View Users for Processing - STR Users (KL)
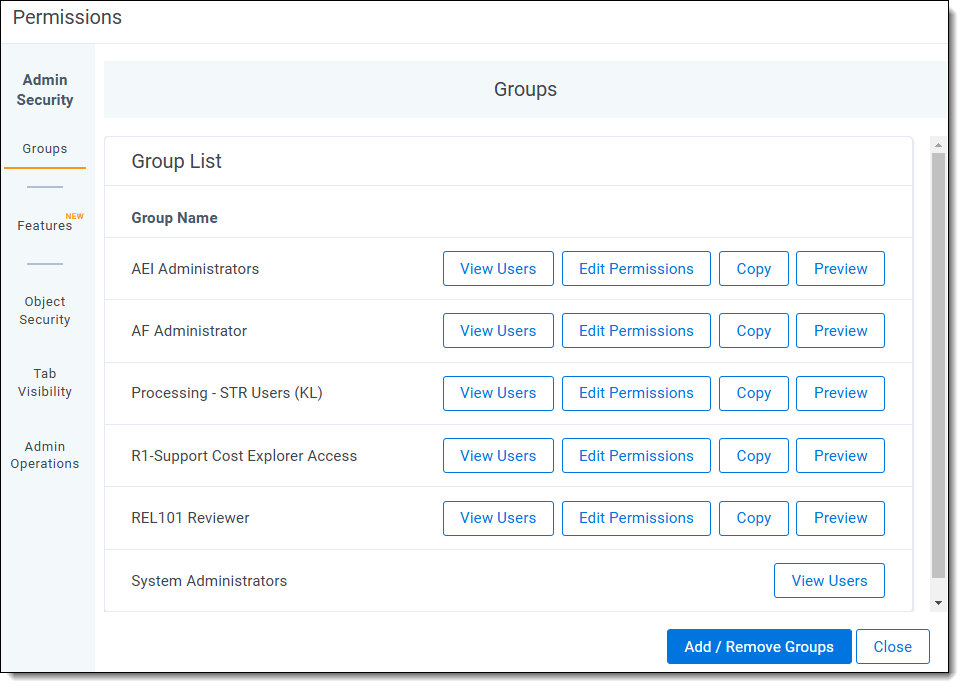The width and height of the screenshot is (964, 688). 498,393
